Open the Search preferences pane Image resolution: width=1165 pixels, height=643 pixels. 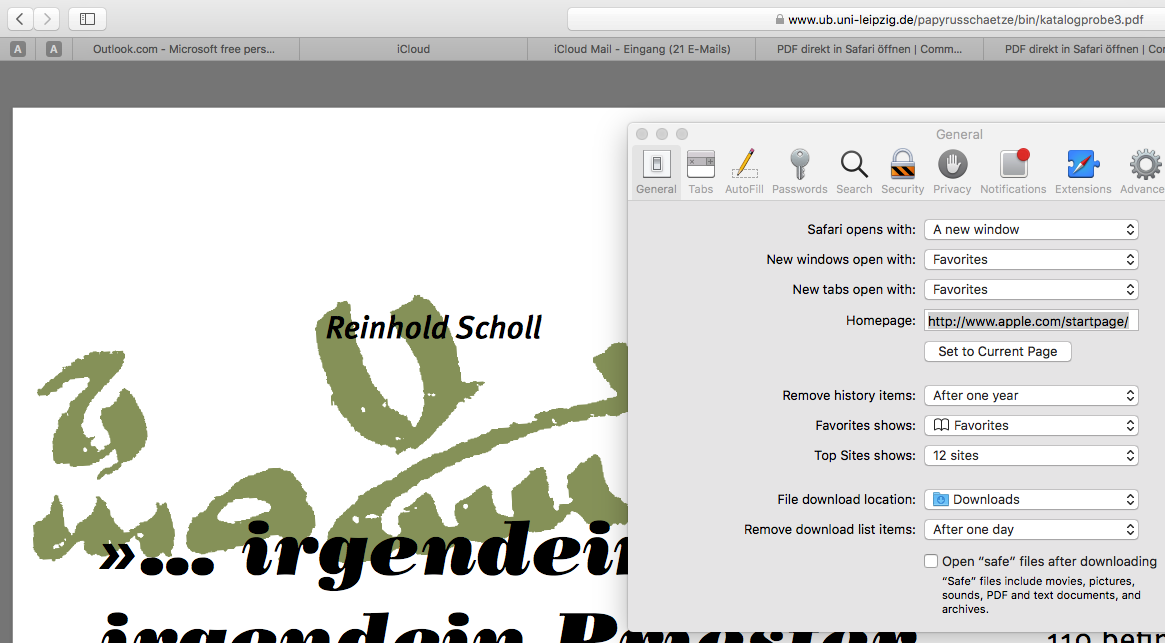click(x=854, y=172)
